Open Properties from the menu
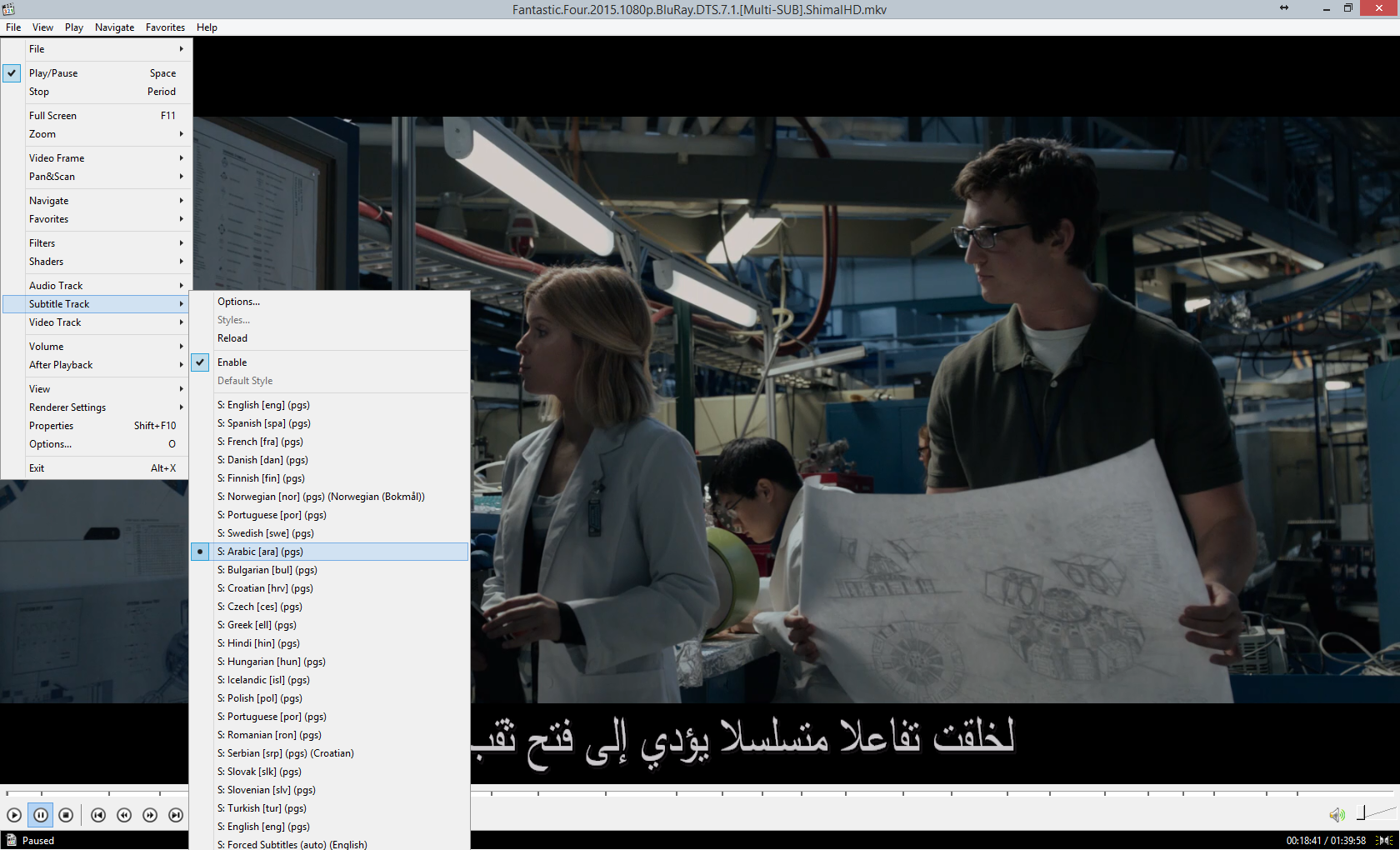The height and width of the screenshot is (850, 1400). pos(97,426)
